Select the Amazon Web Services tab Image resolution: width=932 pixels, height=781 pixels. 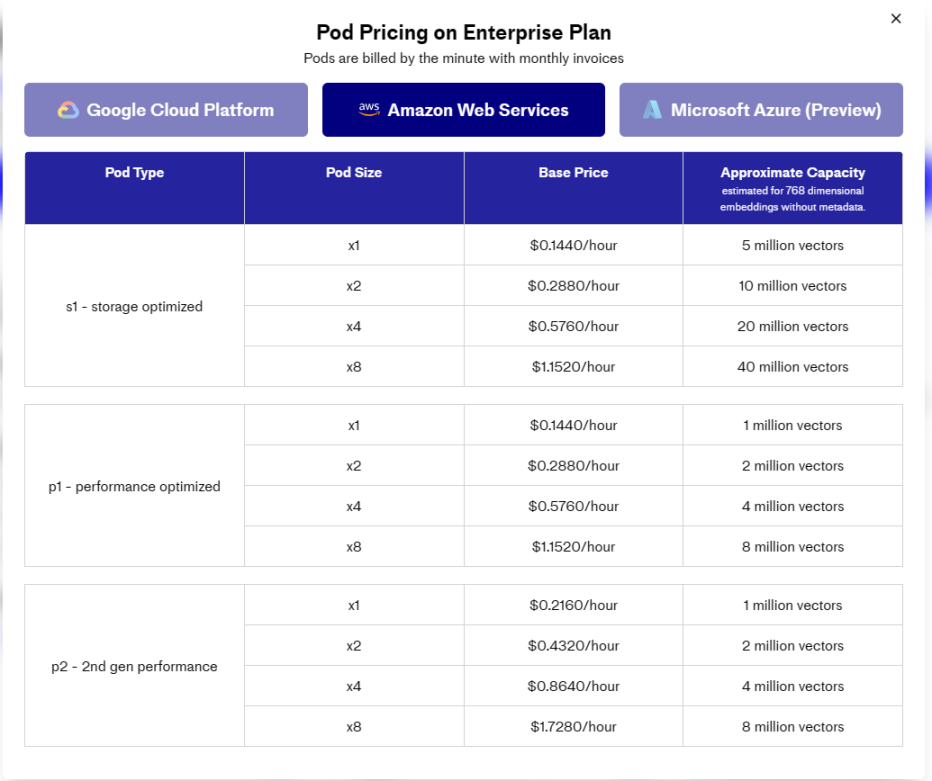point(464,110)
